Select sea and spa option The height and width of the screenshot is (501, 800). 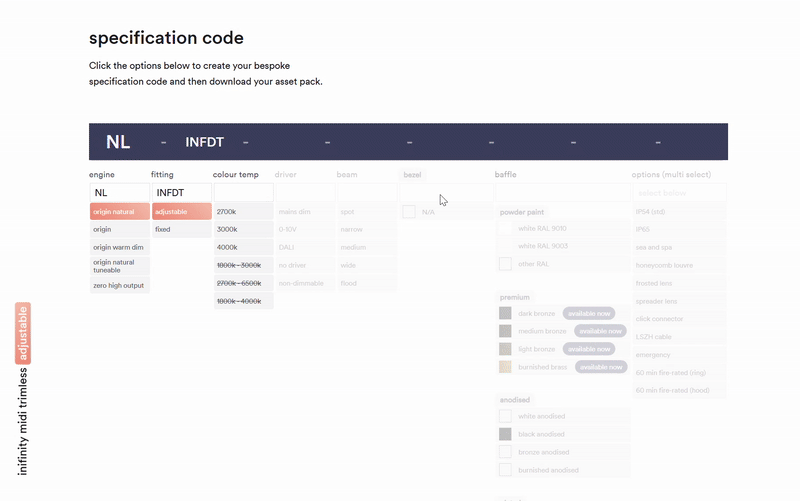680,247
